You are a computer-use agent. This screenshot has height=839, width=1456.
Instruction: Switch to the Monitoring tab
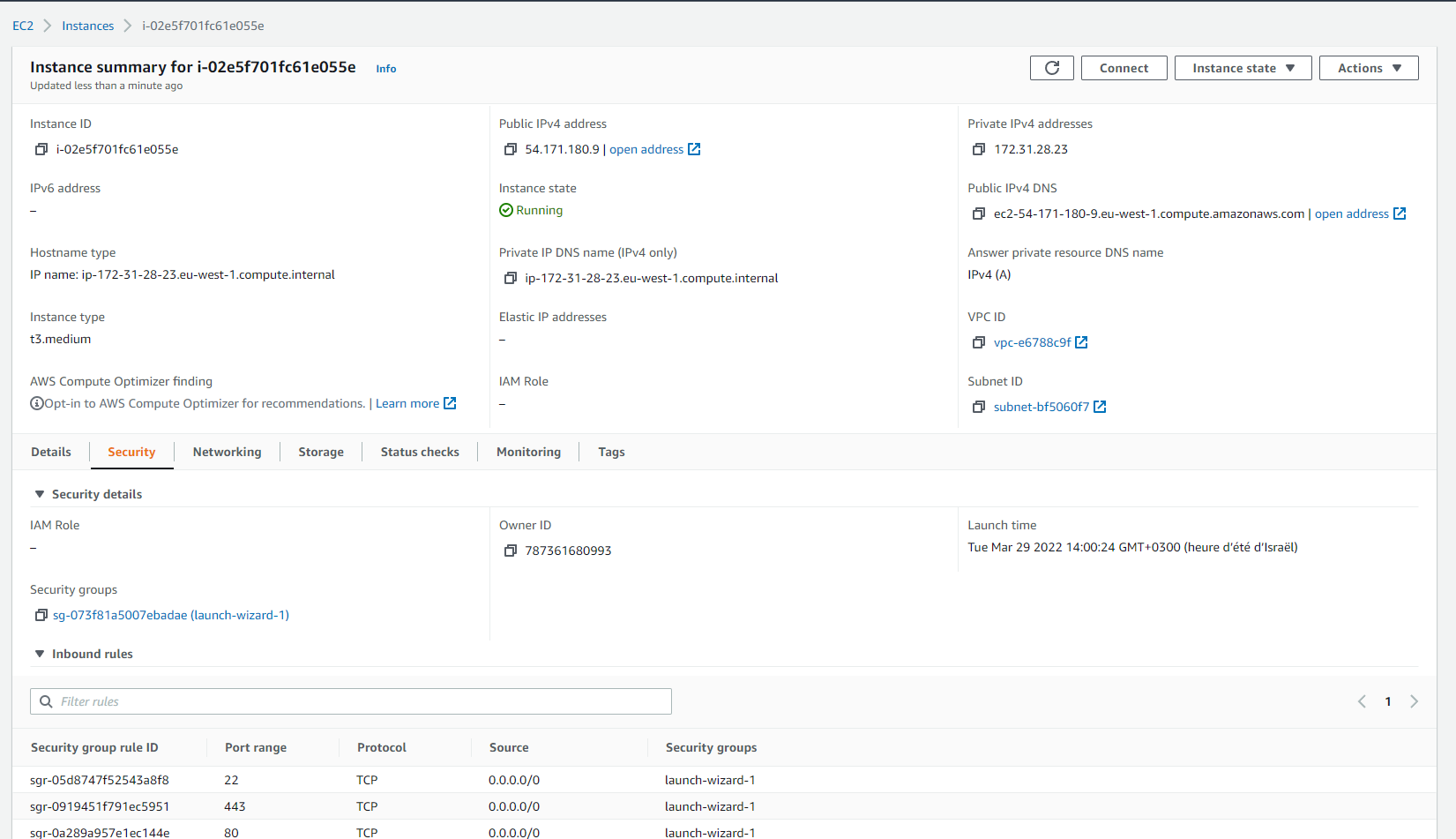click(528, 452)
